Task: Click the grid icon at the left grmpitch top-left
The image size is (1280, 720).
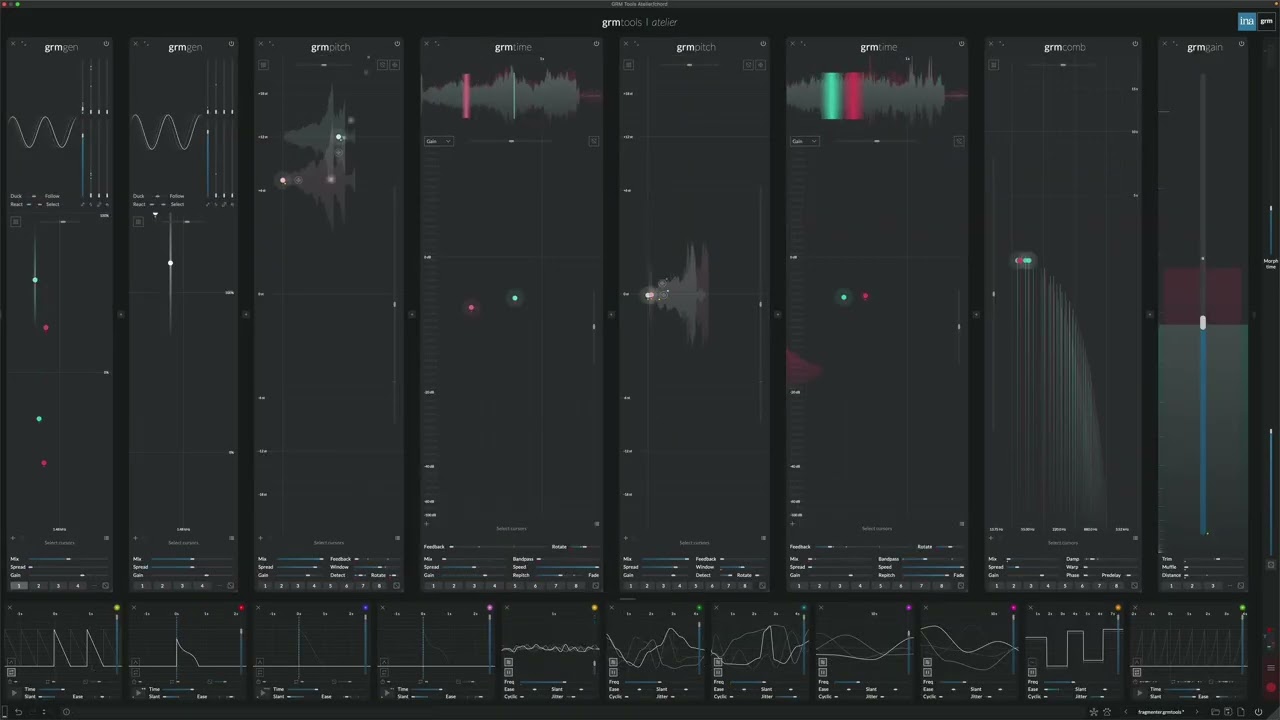Action: click(263, 64)
